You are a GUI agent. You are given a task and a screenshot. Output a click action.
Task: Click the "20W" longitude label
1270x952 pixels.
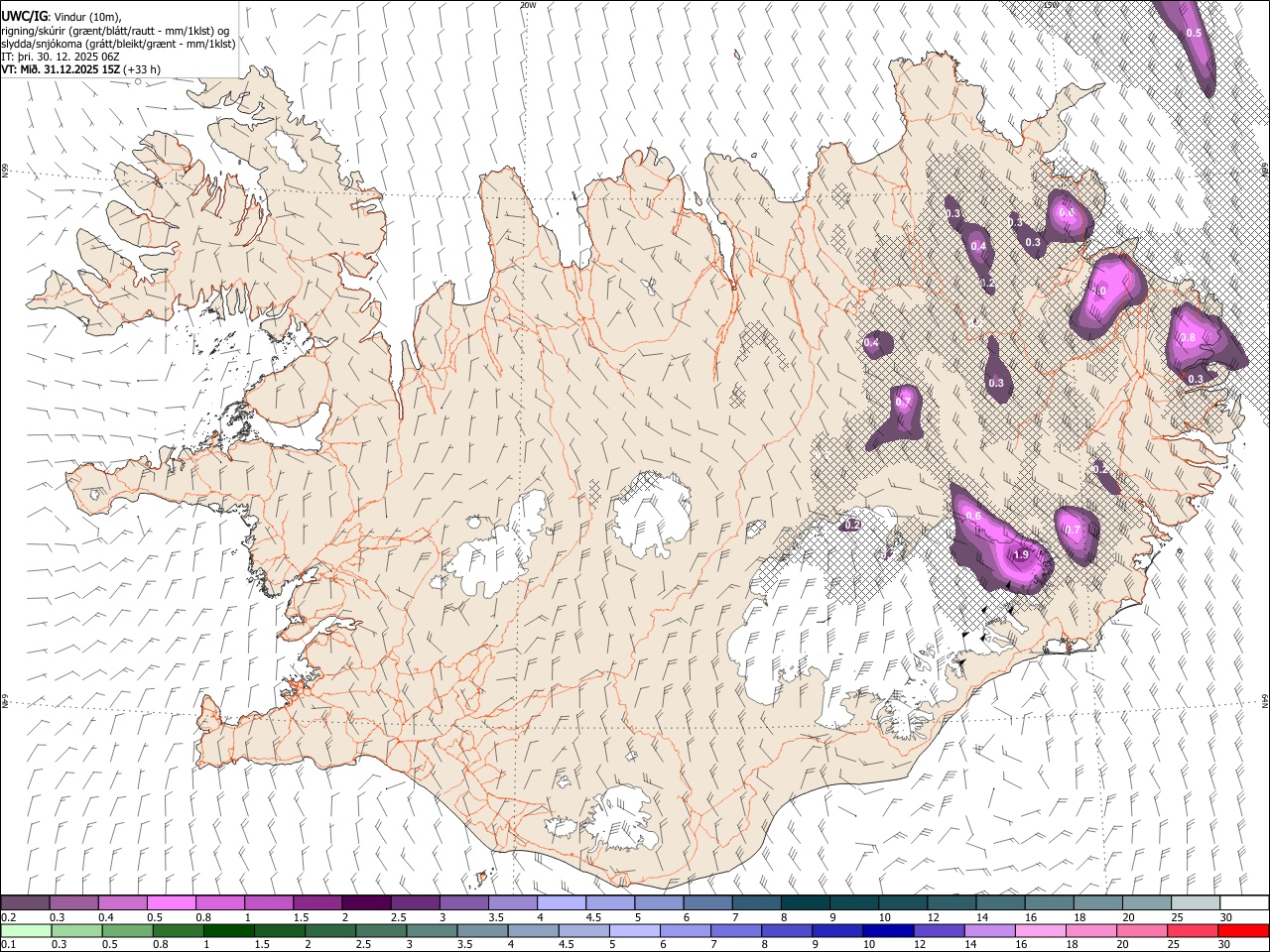pyautogui.click(x=528, y=5)
